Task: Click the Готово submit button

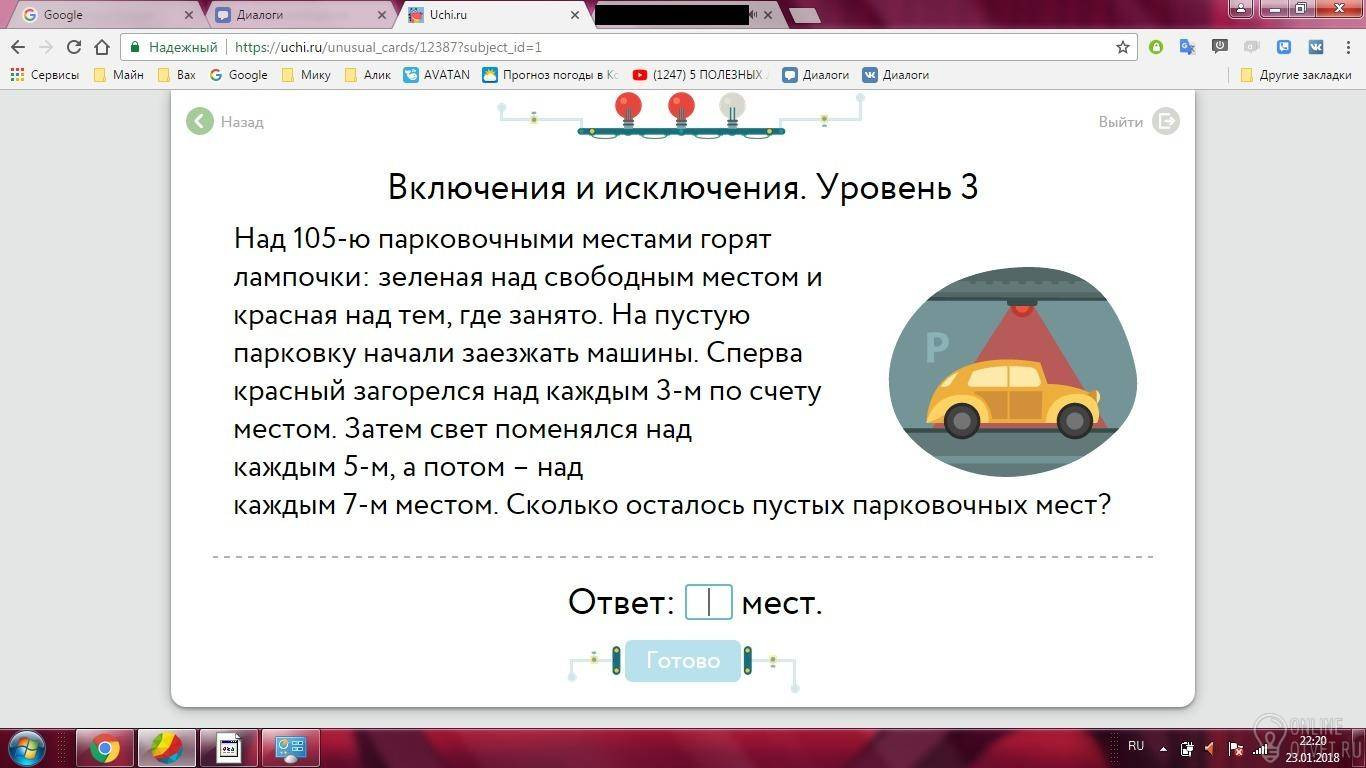Action: [x=683, y=661]
